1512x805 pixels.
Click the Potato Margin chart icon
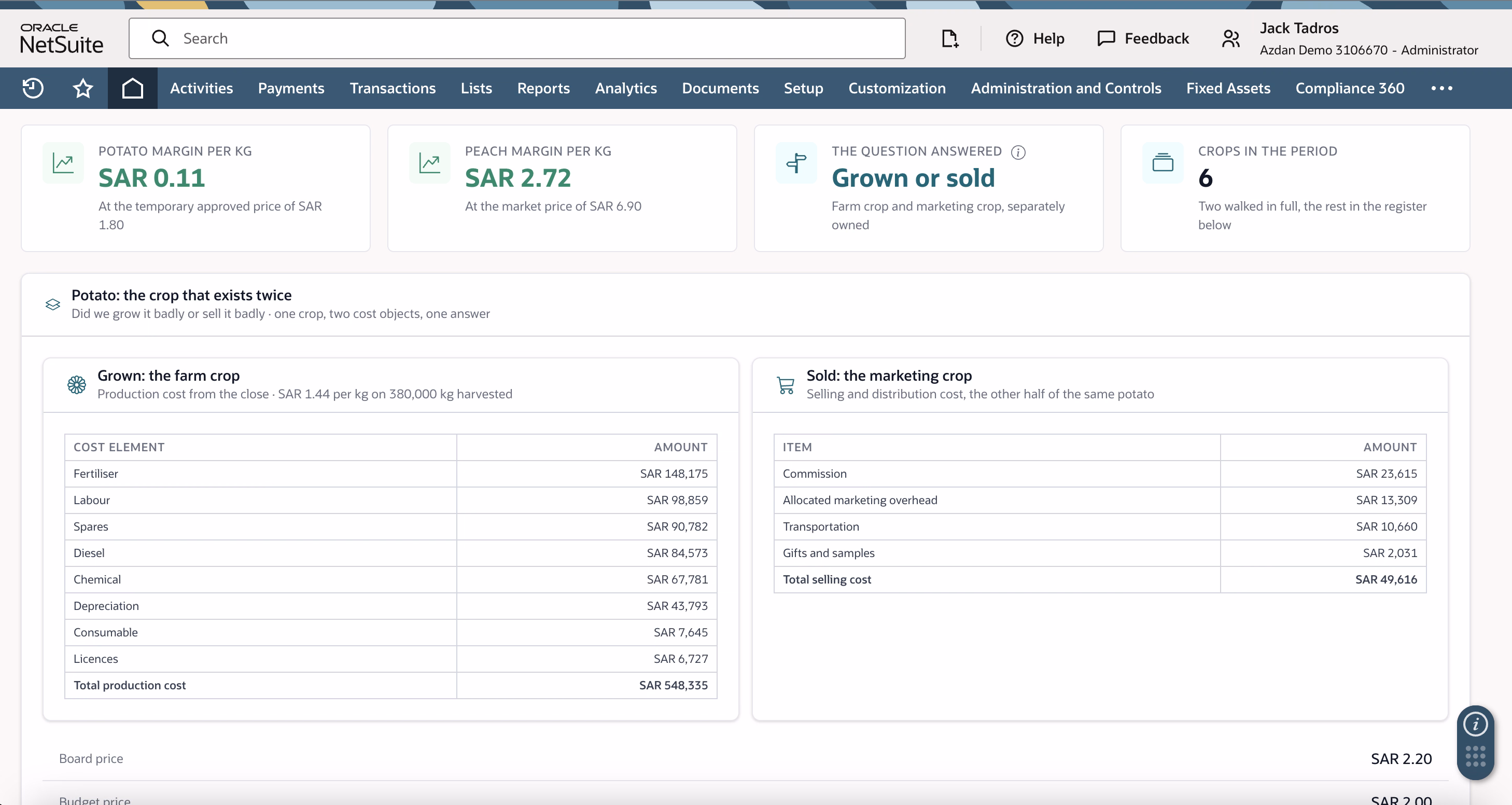[63, 163]
